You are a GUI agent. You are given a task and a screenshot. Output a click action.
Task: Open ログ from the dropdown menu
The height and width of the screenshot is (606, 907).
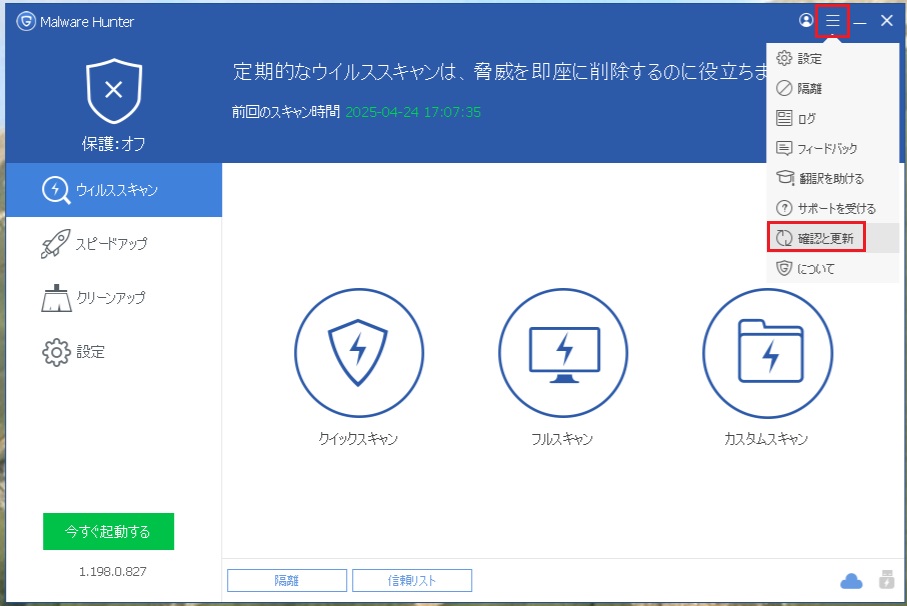(x=832, y=118)
